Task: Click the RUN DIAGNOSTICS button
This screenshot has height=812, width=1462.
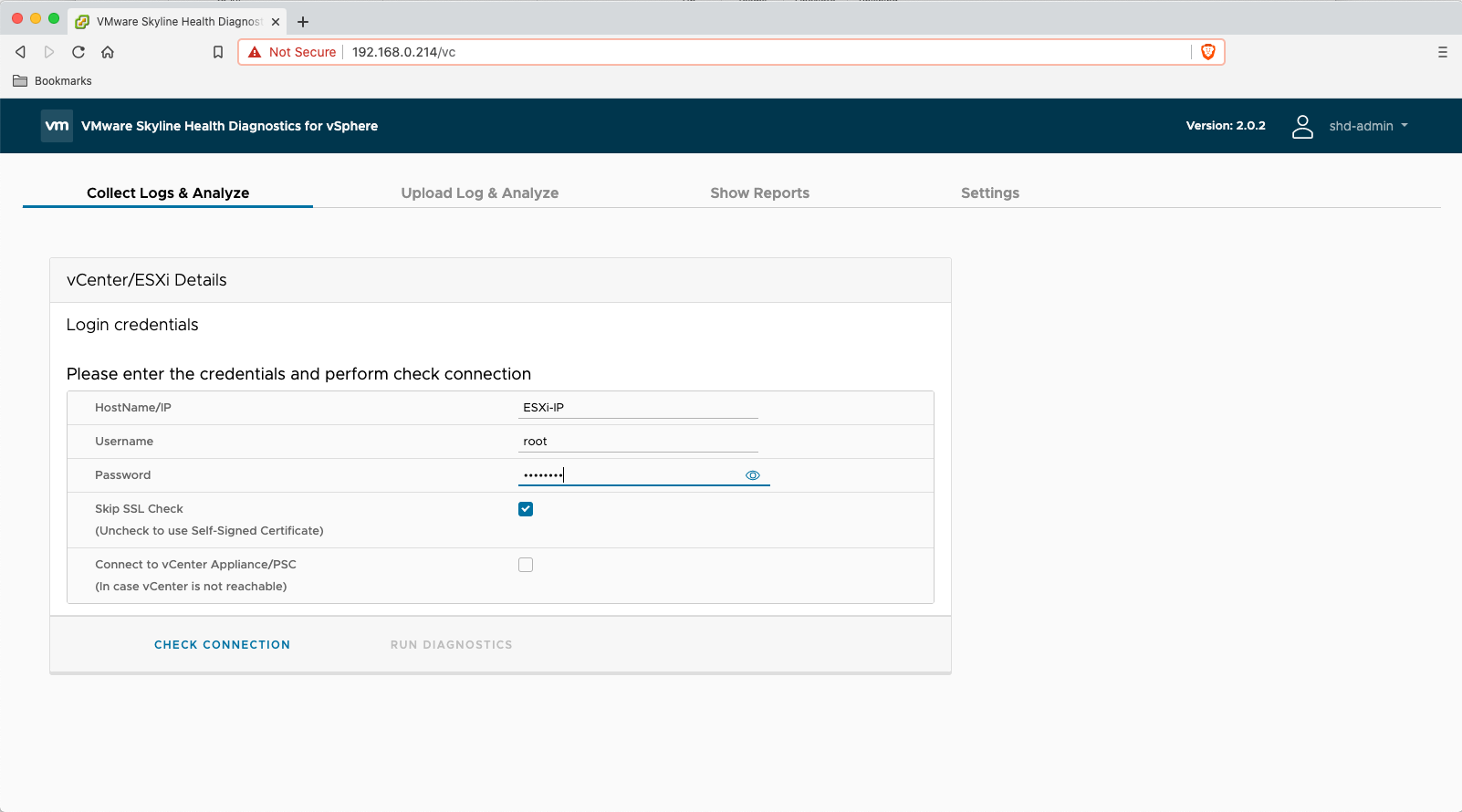Action: coord(452,645)
